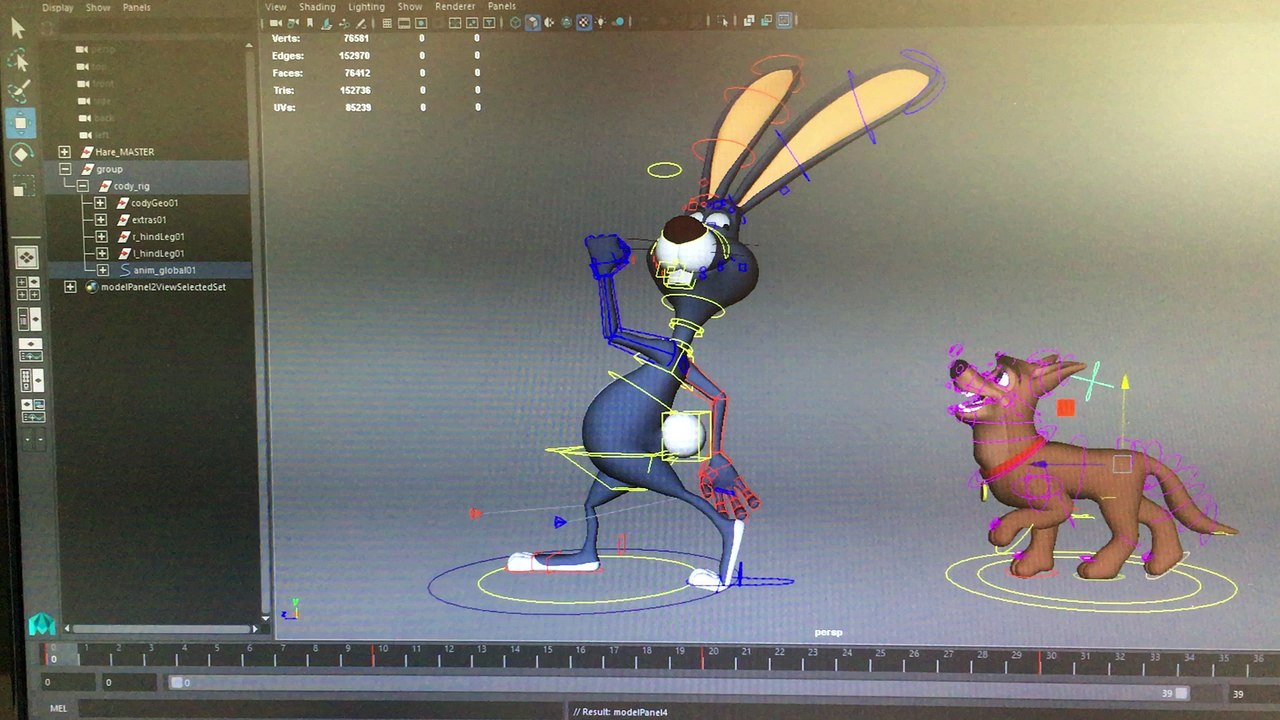Viewport: 1280px width, 720px height.
Task: Open the viewport View menu
Action: click(x=276, y=6)
